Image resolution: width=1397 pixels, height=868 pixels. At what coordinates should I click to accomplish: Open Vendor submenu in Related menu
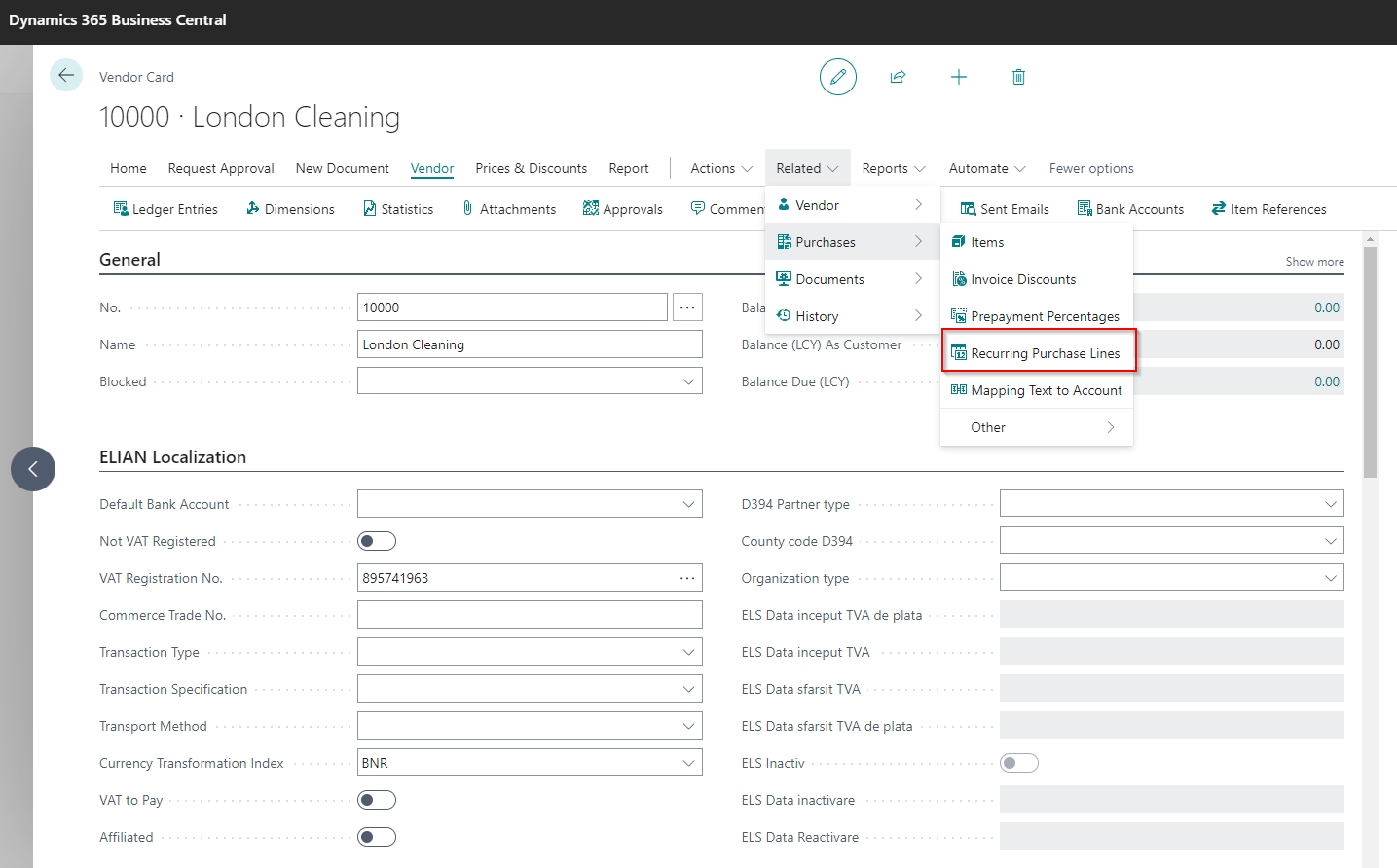click(x=853, y=205)
